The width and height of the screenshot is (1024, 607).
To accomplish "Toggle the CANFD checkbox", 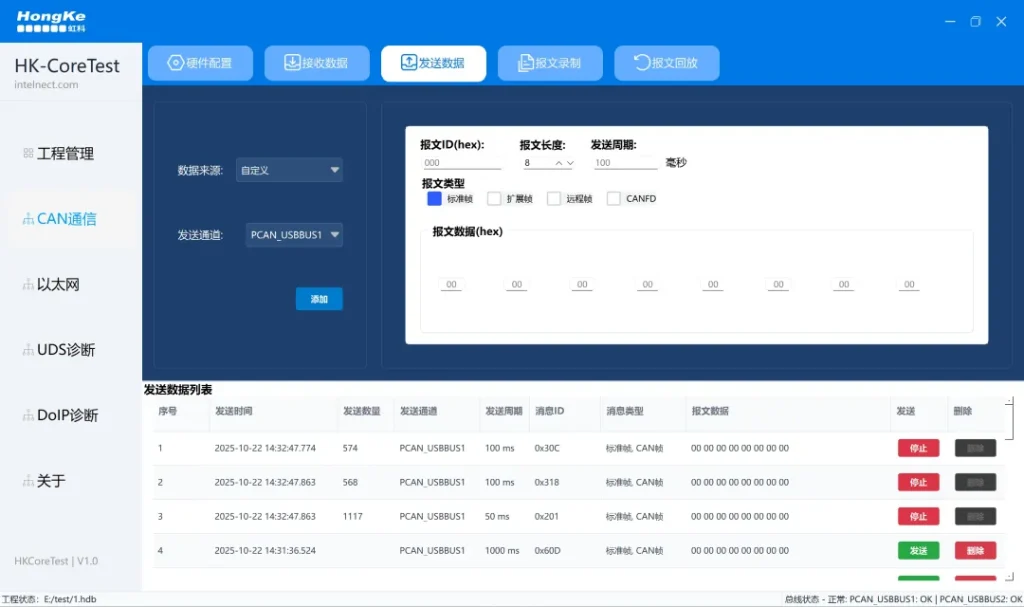I will coord(614,199).
